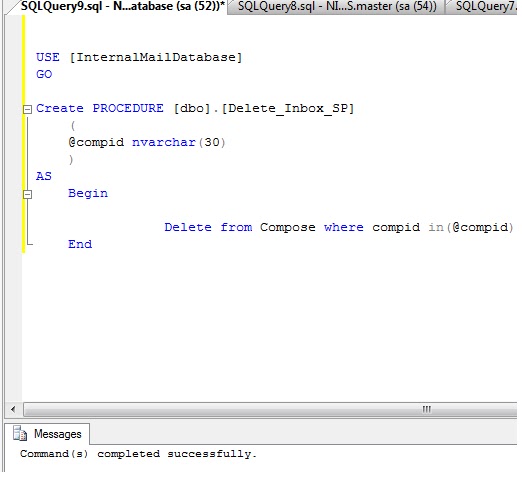This screenshot has height=478, width=522.
Task: Click the [InternalMailDatabase] text
Action: (x=156, y=57)
